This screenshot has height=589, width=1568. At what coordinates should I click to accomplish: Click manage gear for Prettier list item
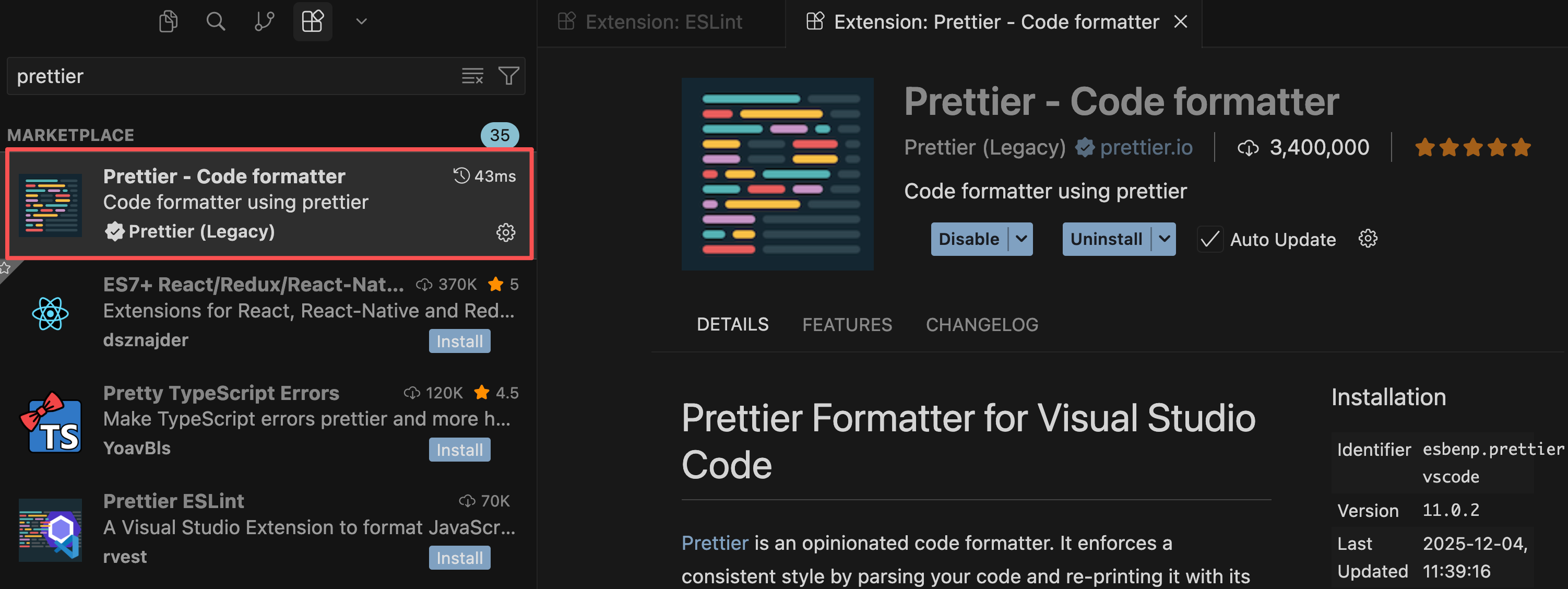point(505,232)
